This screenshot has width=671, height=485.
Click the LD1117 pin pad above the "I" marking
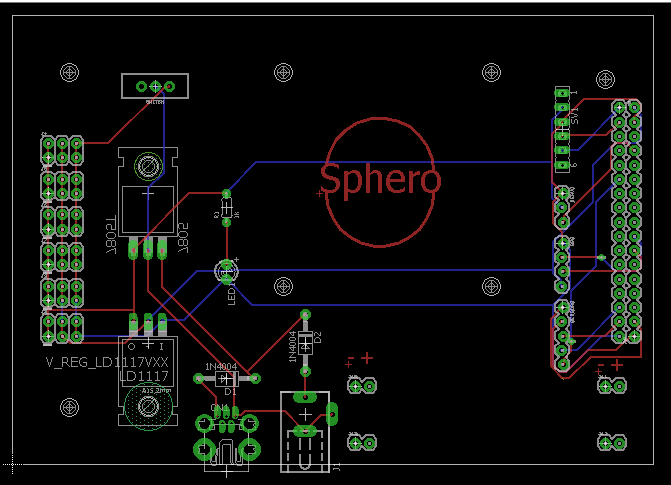162,323
